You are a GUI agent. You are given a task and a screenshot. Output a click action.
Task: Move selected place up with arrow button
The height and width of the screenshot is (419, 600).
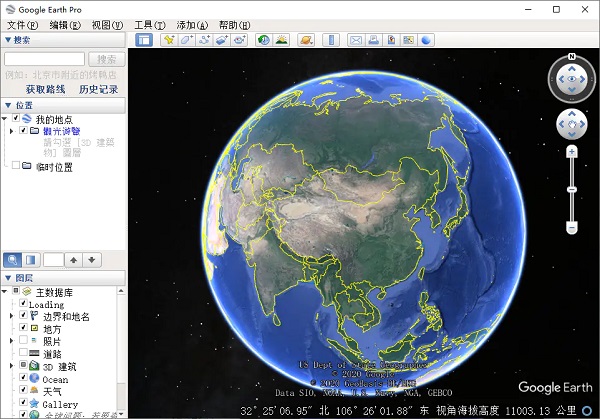coord(73,260)
